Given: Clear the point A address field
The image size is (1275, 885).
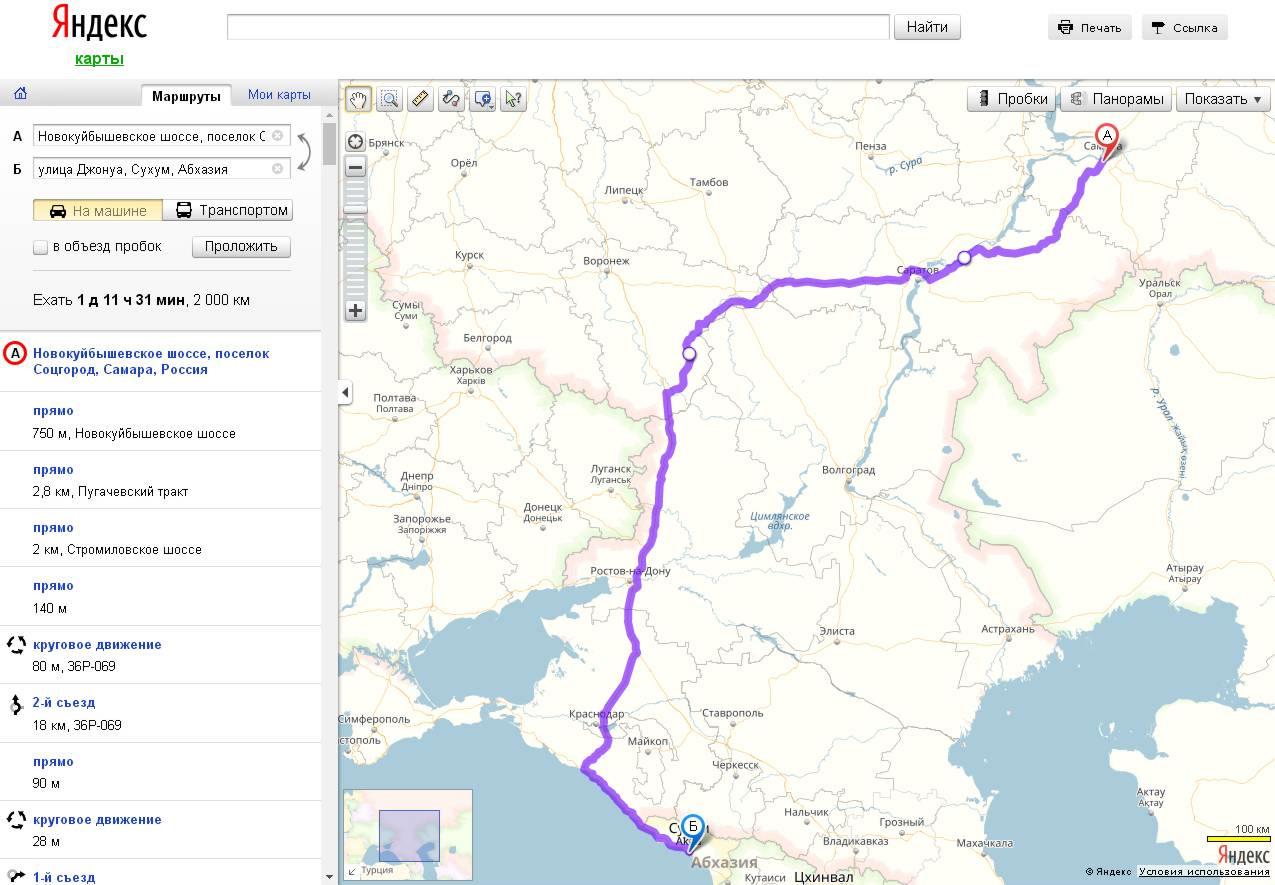Looking at the screenshot, I should pos(278,136).
